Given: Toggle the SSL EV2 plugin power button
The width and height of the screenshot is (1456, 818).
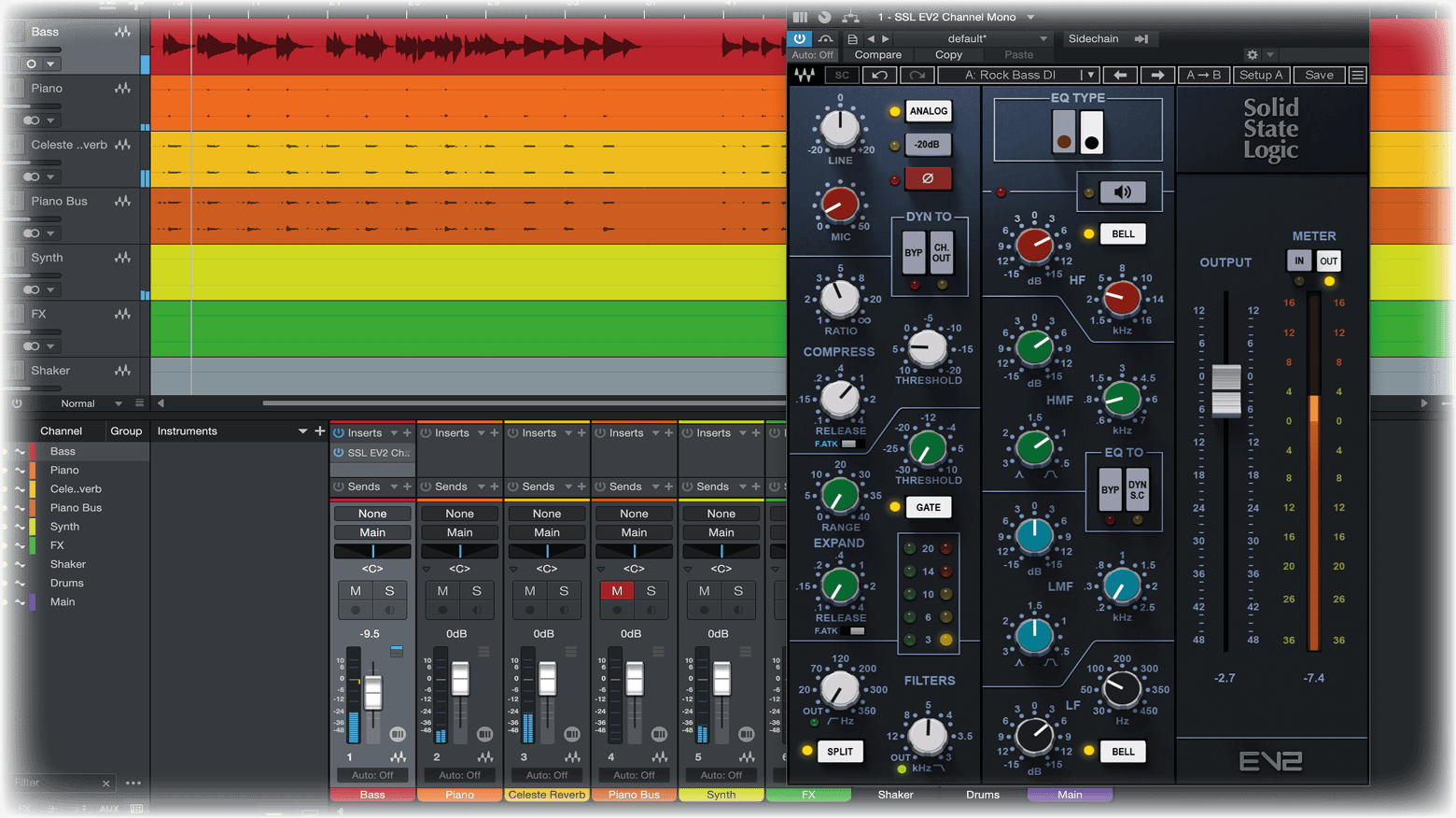Looking at the screenshot, I should pos(800,38).
